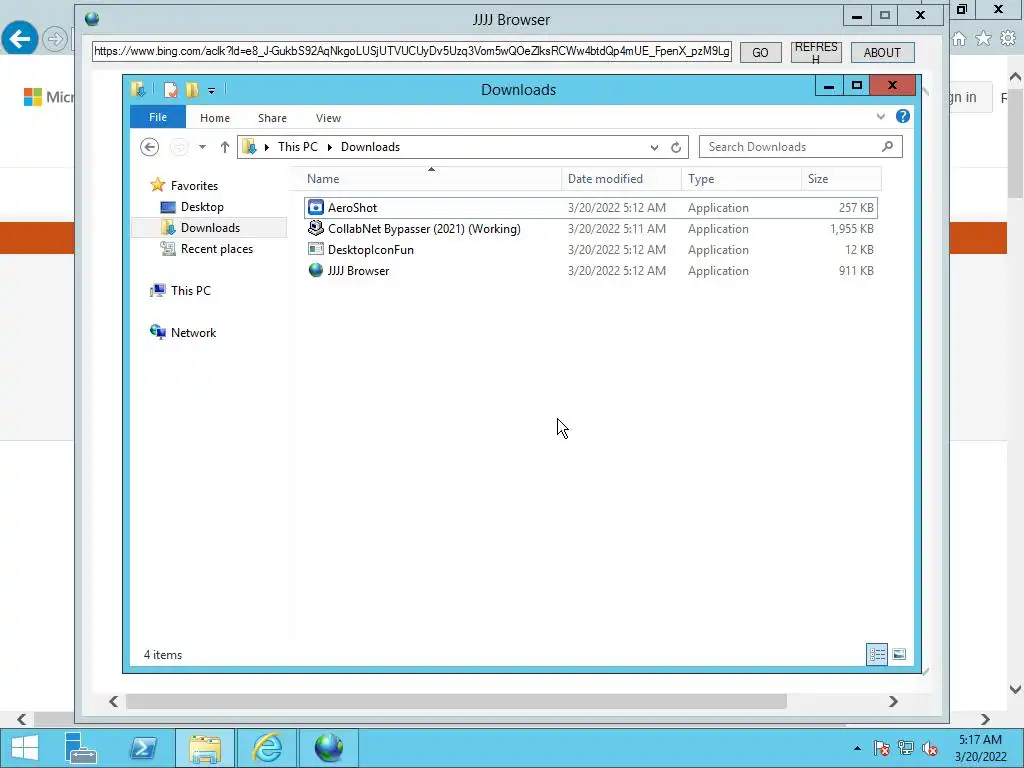Click REFRESH button in JJJJ Browser
The height and width of the screenshot is (768, 1024).
tap(816, 52)
